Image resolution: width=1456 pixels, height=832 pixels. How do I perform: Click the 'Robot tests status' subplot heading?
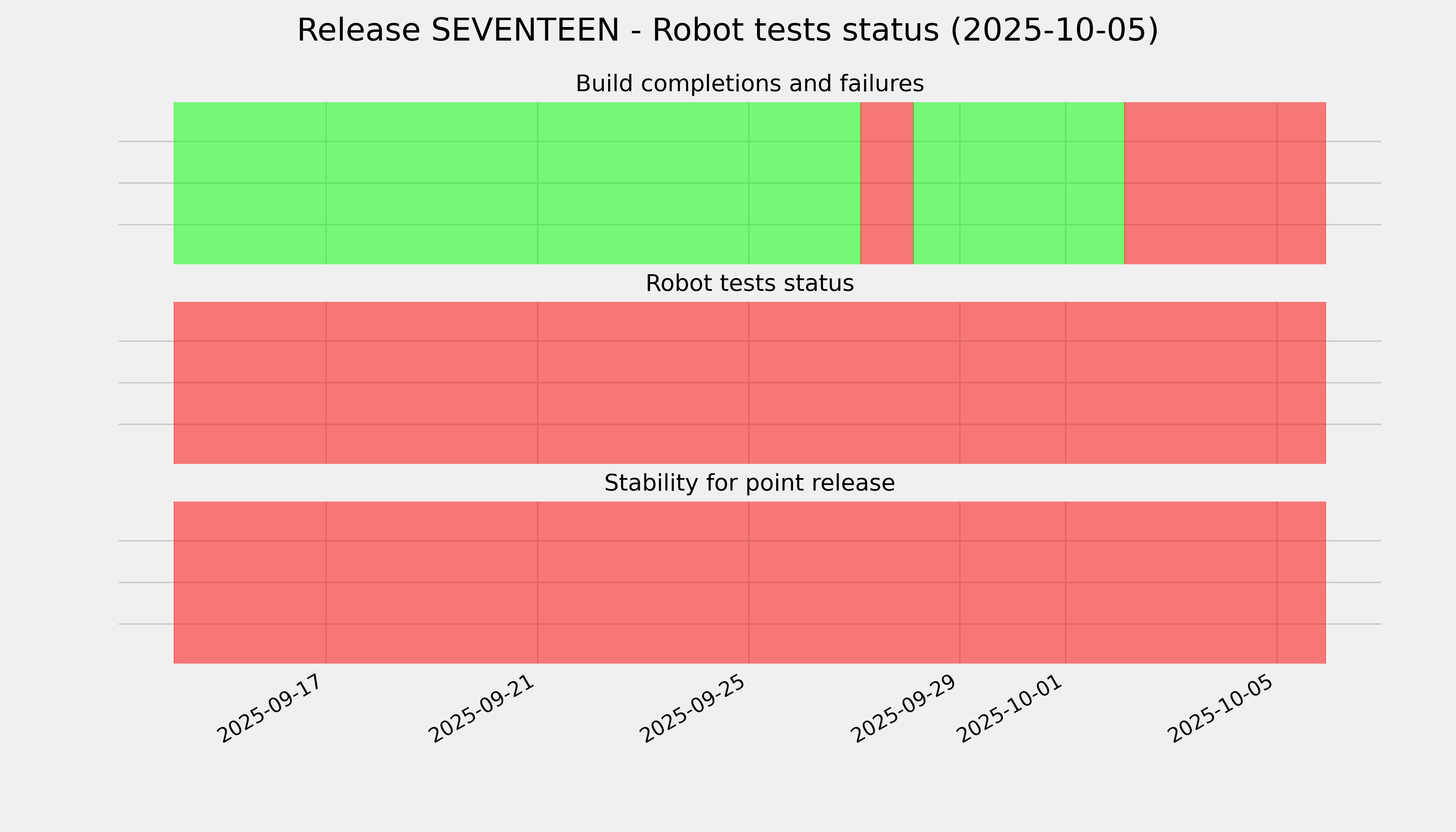(x=749, y=284)
